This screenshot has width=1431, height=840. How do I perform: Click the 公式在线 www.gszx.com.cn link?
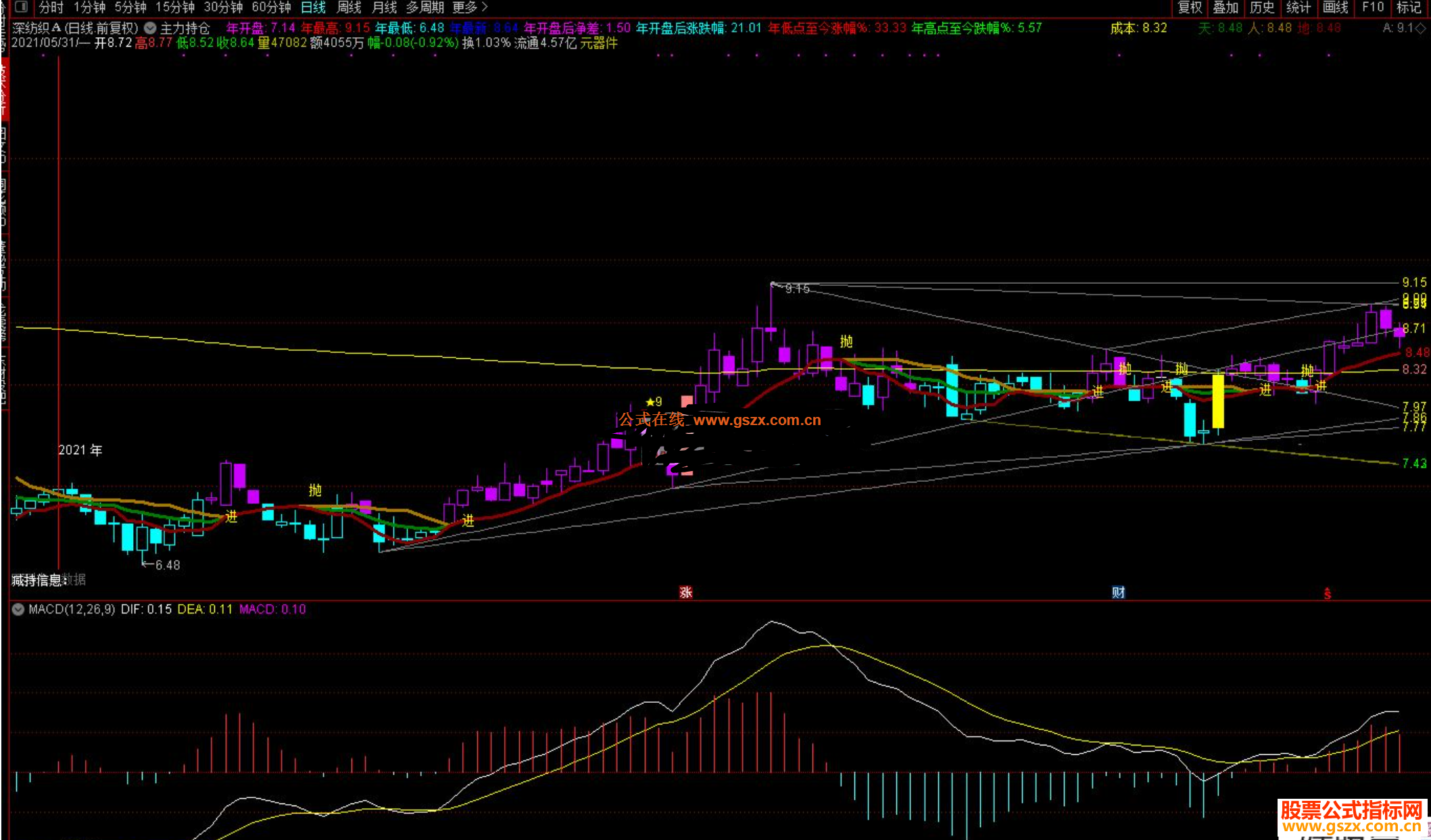coord(720,420)
